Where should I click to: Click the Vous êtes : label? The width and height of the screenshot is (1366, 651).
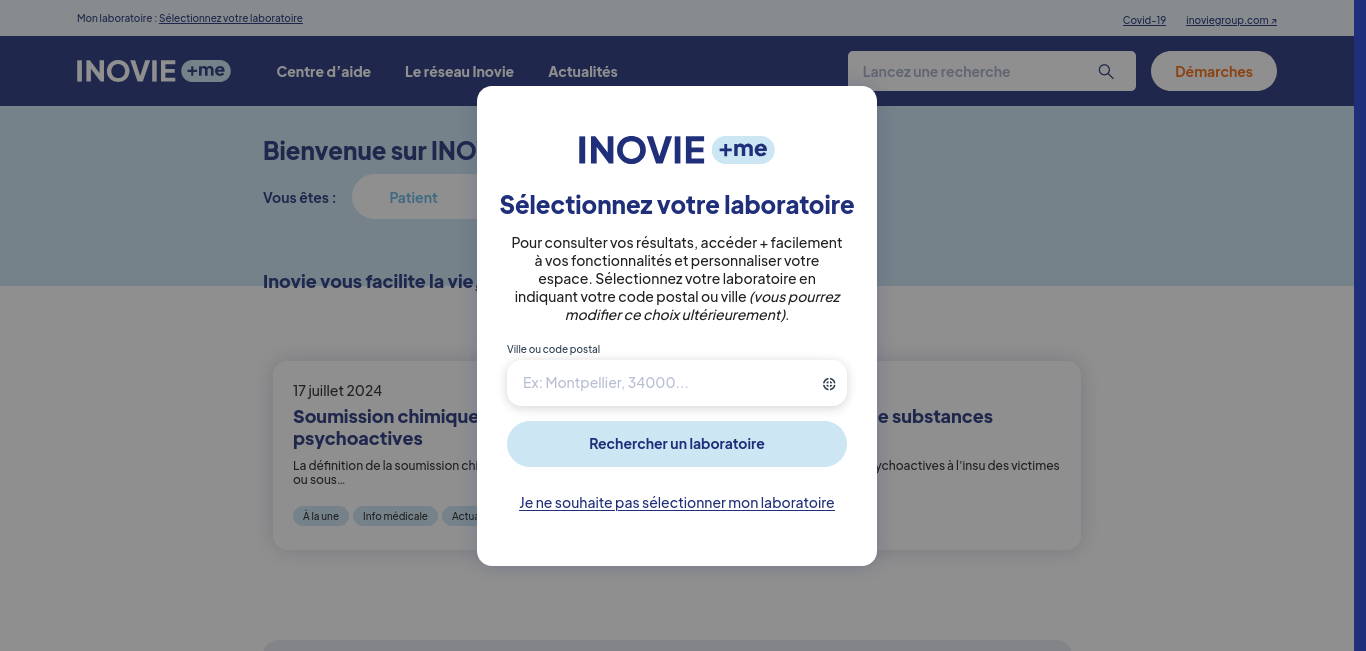[x=299, y=198]
